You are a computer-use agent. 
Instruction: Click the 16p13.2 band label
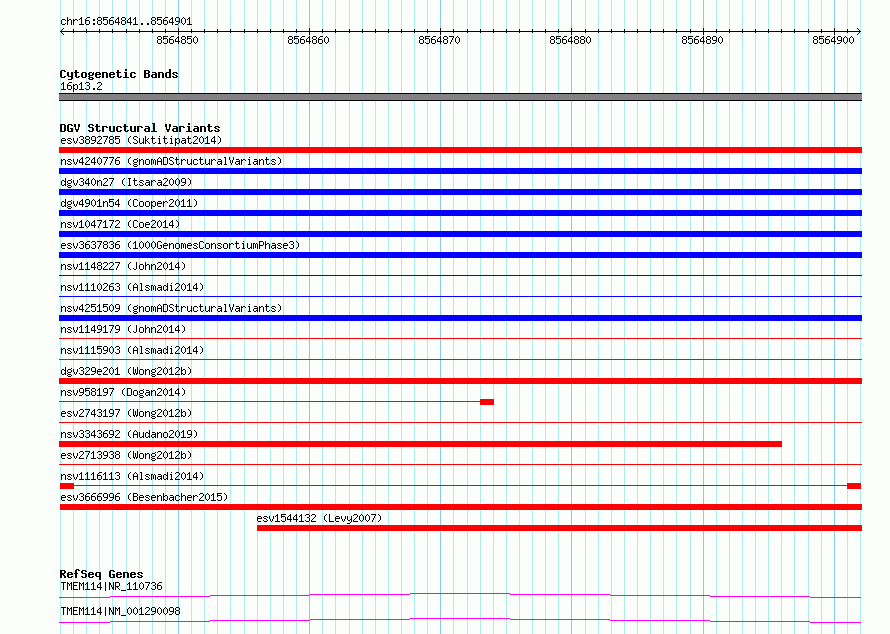coord(81,86)
